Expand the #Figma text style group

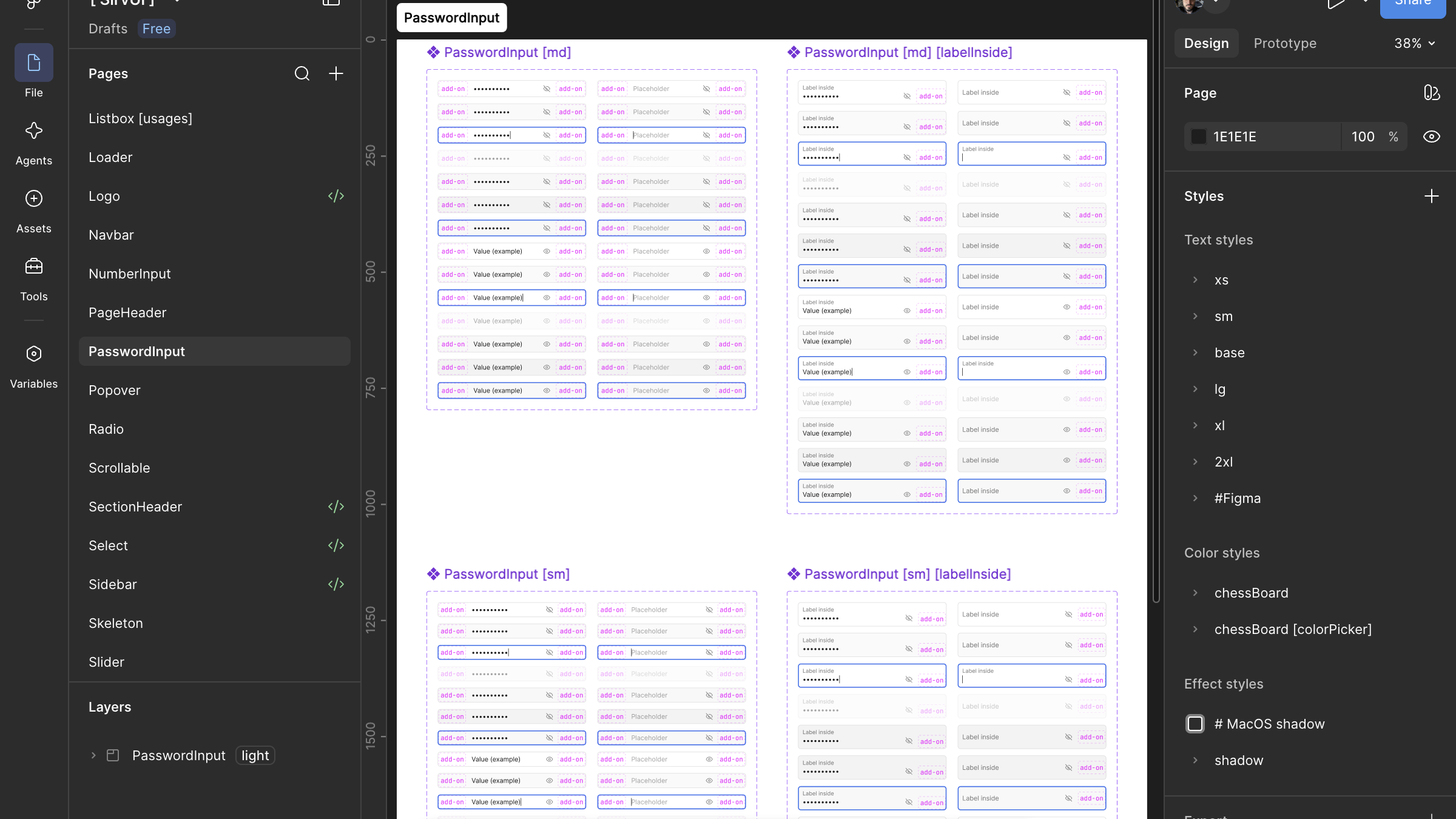pyautogui.click(x=1195, y=498)
